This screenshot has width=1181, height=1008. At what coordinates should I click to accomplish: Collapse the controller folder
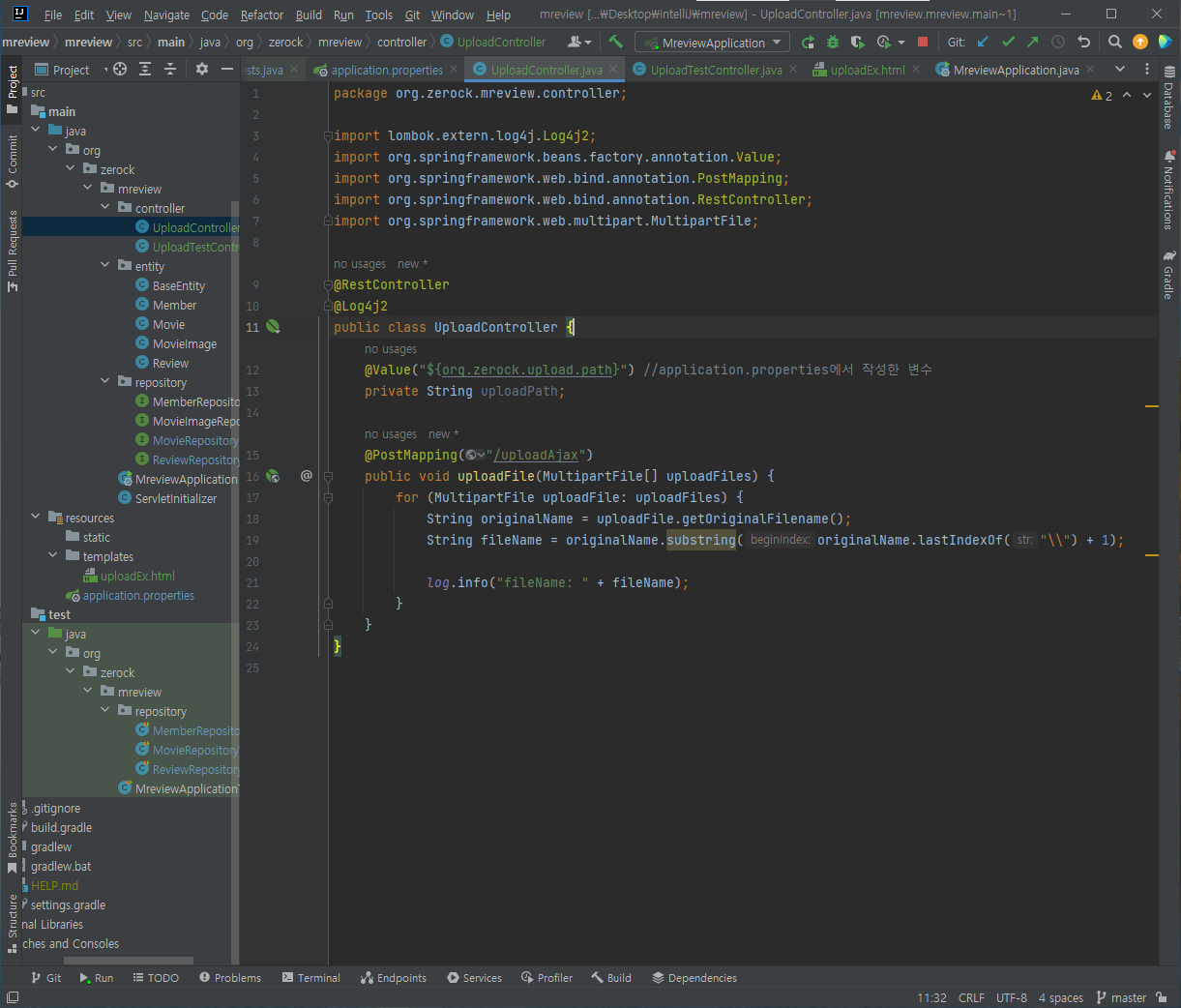[105, 207]
